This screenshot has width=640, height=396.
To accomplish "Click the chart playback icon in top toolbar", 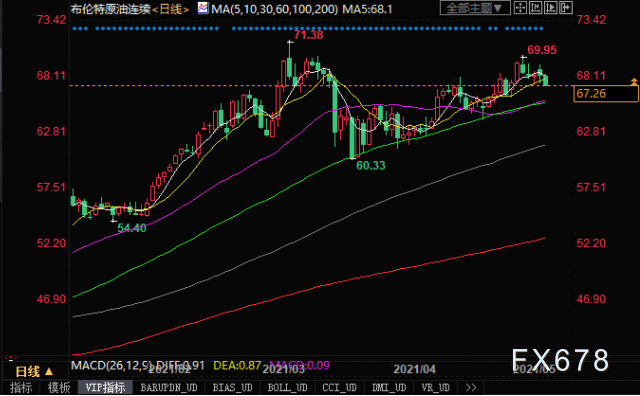I will (x=551, y=7).
